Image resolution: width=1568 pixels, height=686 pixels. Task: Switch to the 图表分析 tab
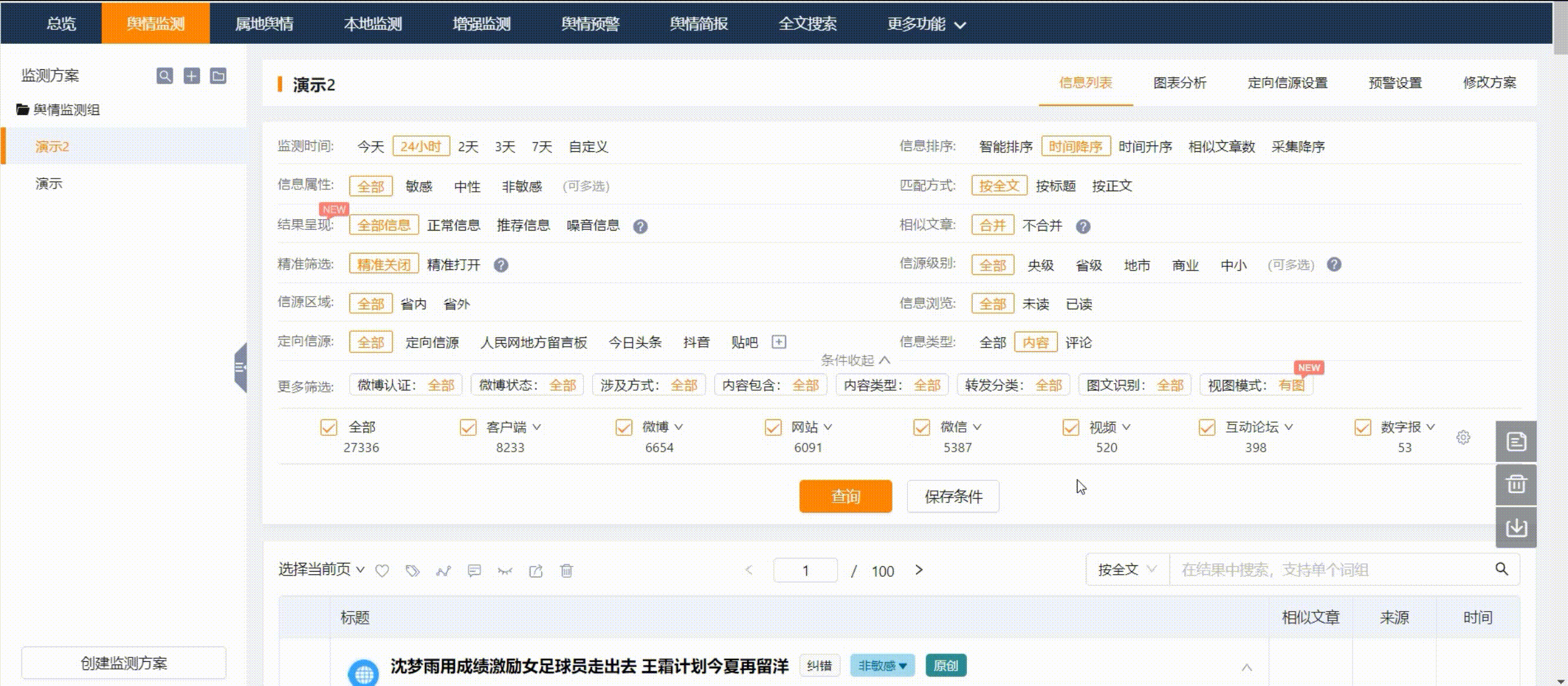(1179, 83)
